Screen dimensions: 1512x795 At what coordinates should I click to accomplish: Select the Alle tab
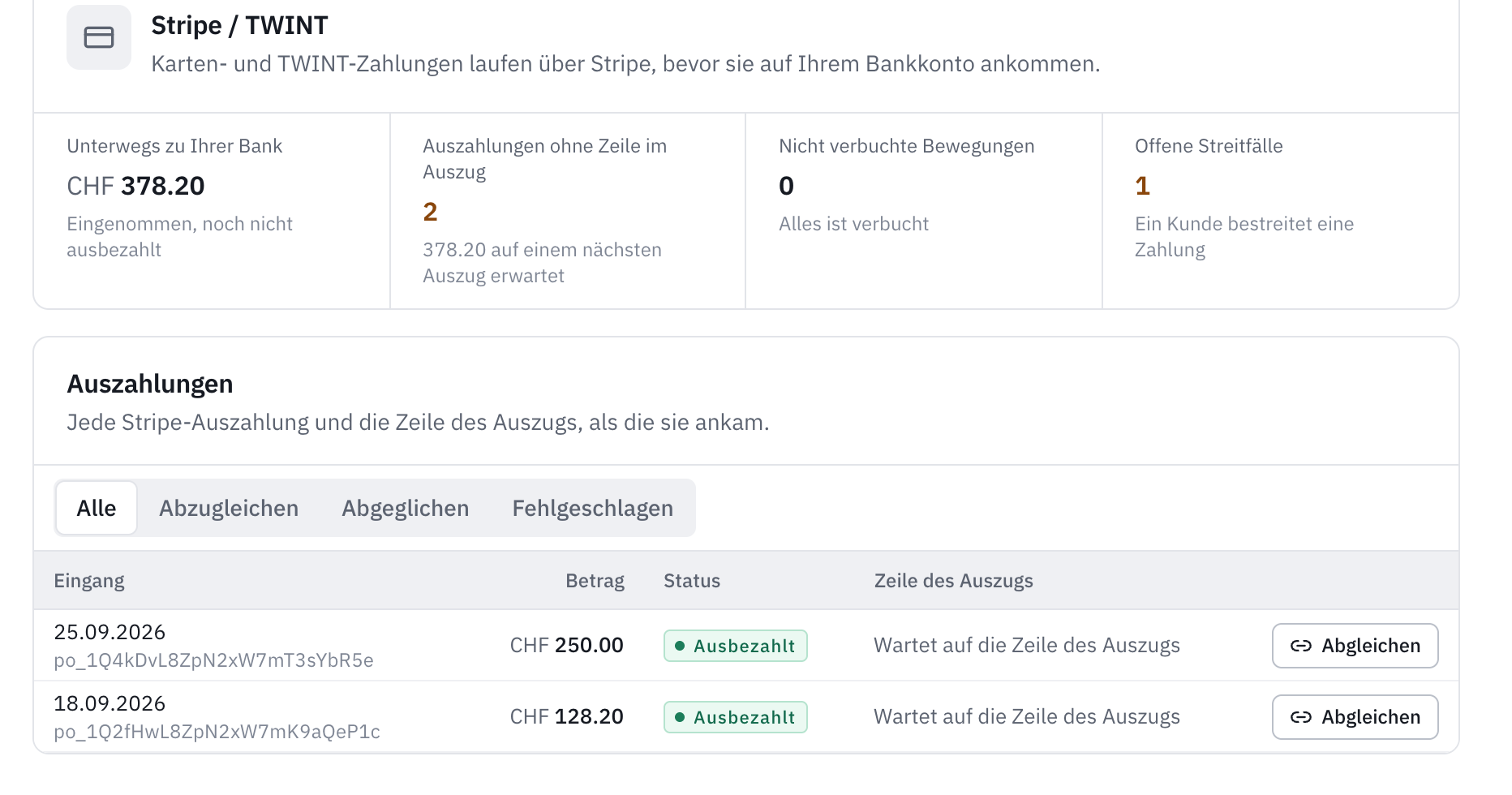(x=97, y=508)
